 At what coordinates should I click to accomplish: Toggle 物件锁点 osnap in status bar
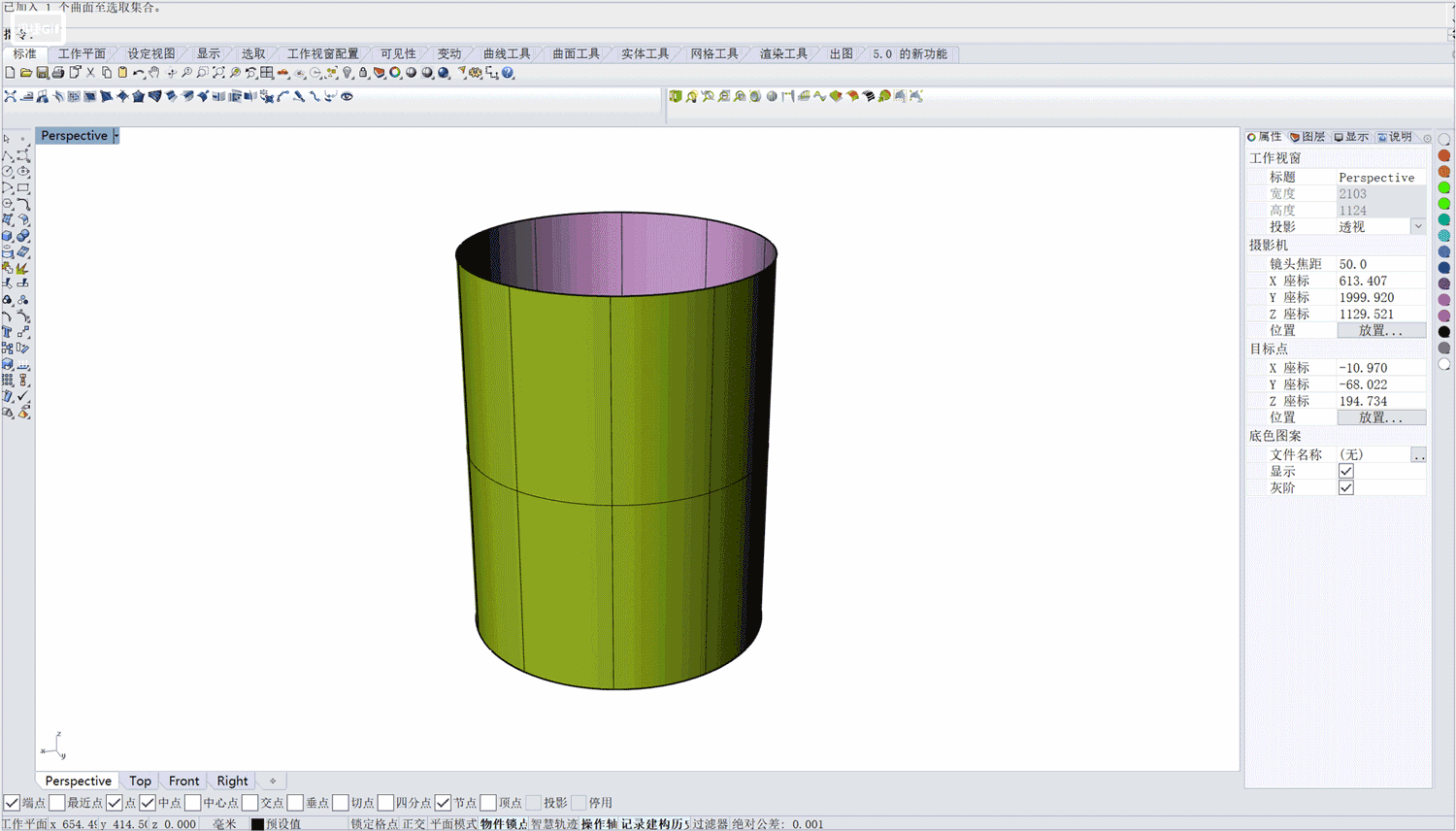tap(504, 824)
